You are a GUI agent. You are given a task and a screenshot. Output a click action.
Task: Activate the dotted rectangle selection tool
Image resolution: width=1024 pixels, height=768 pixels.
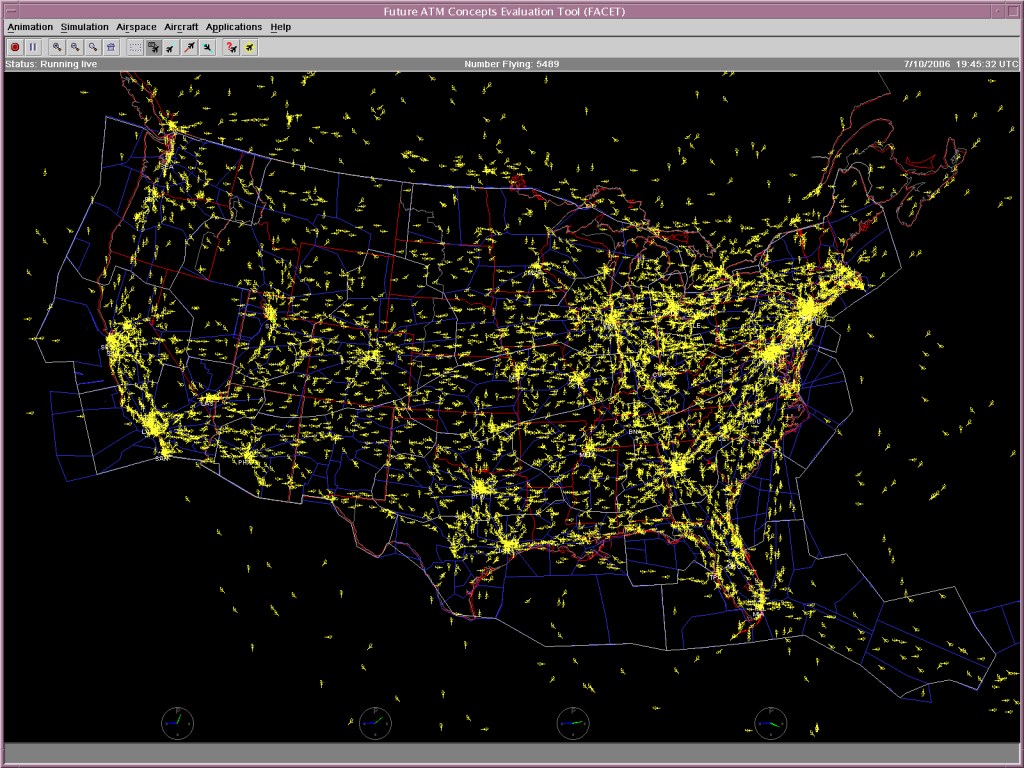pos(135,47)
